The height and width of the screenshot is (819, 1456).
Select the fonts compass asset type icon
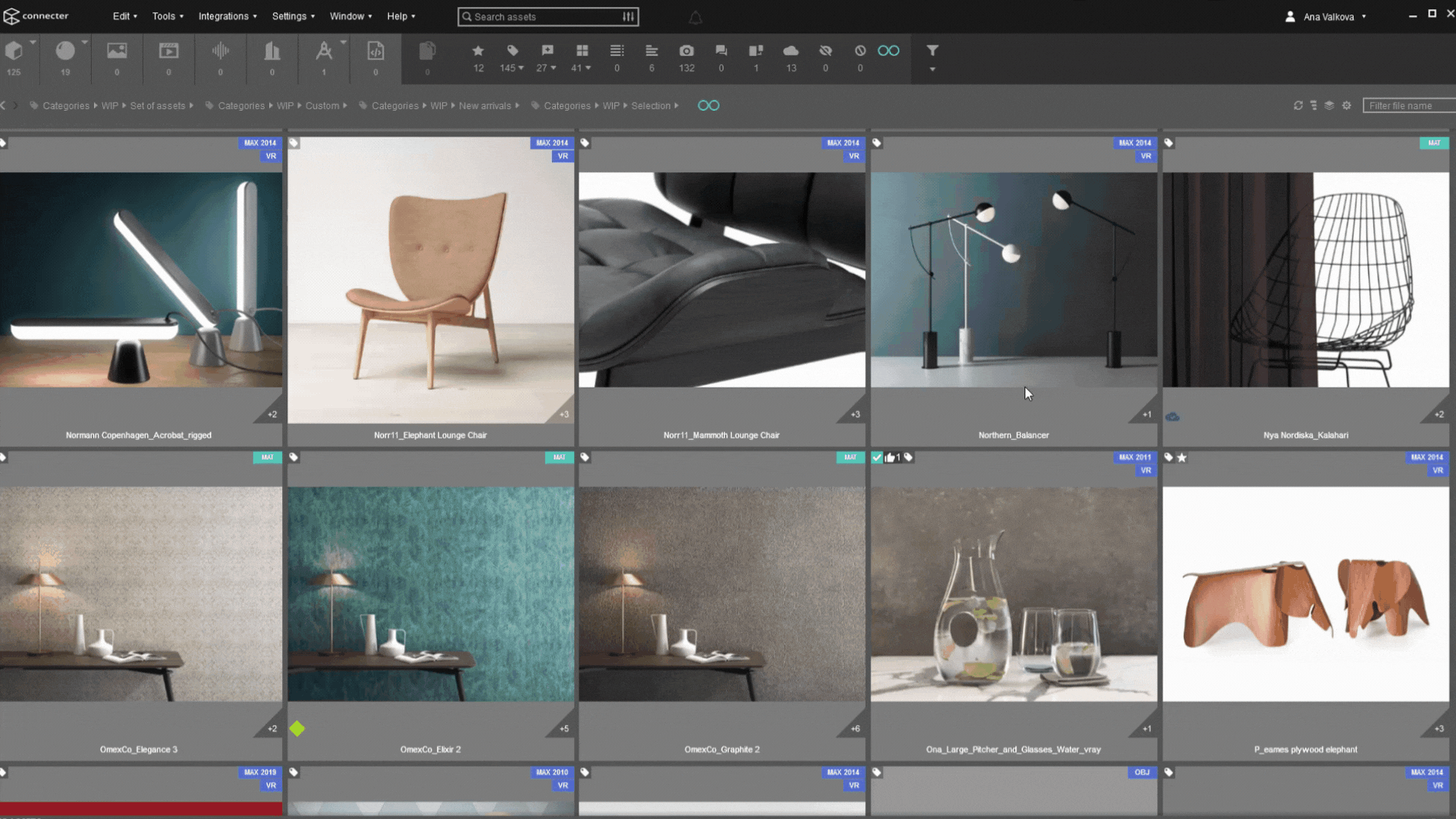[x=324, y=51]
